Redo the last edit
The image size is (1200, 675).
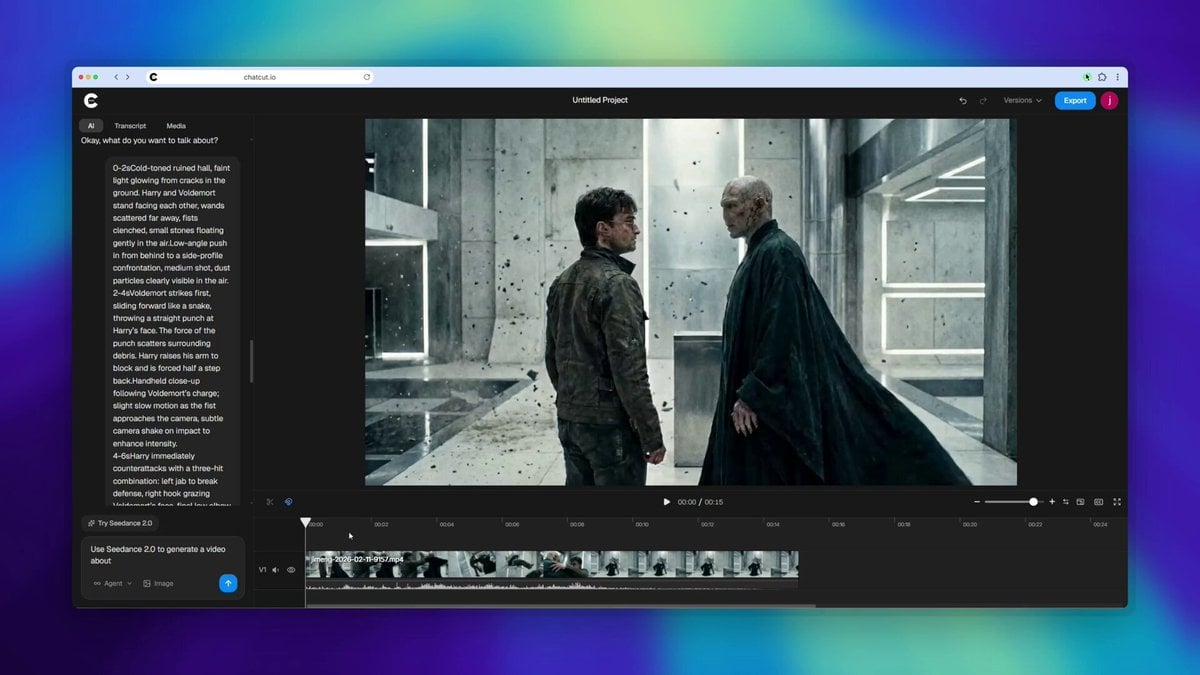[x=983, y=101]
